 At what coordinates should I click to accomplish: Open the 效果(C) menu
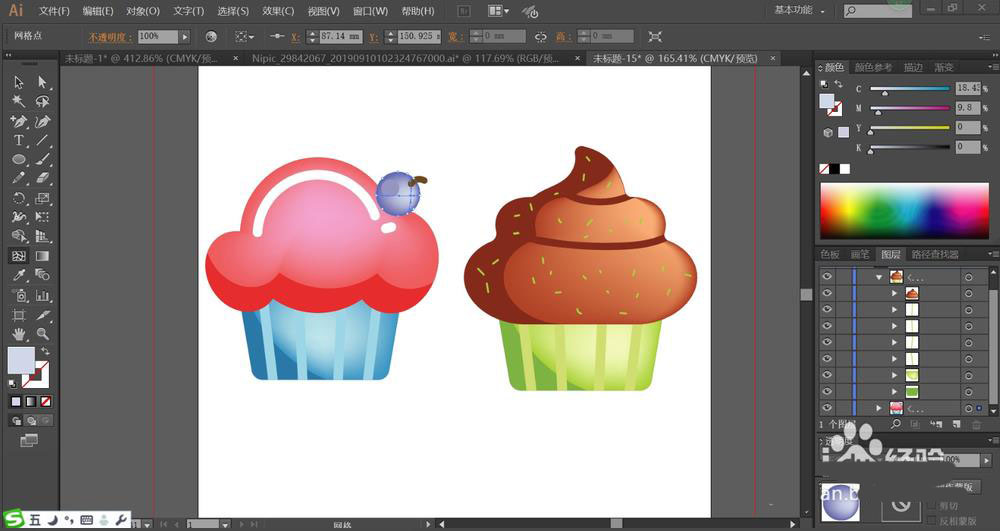point(278,11)
